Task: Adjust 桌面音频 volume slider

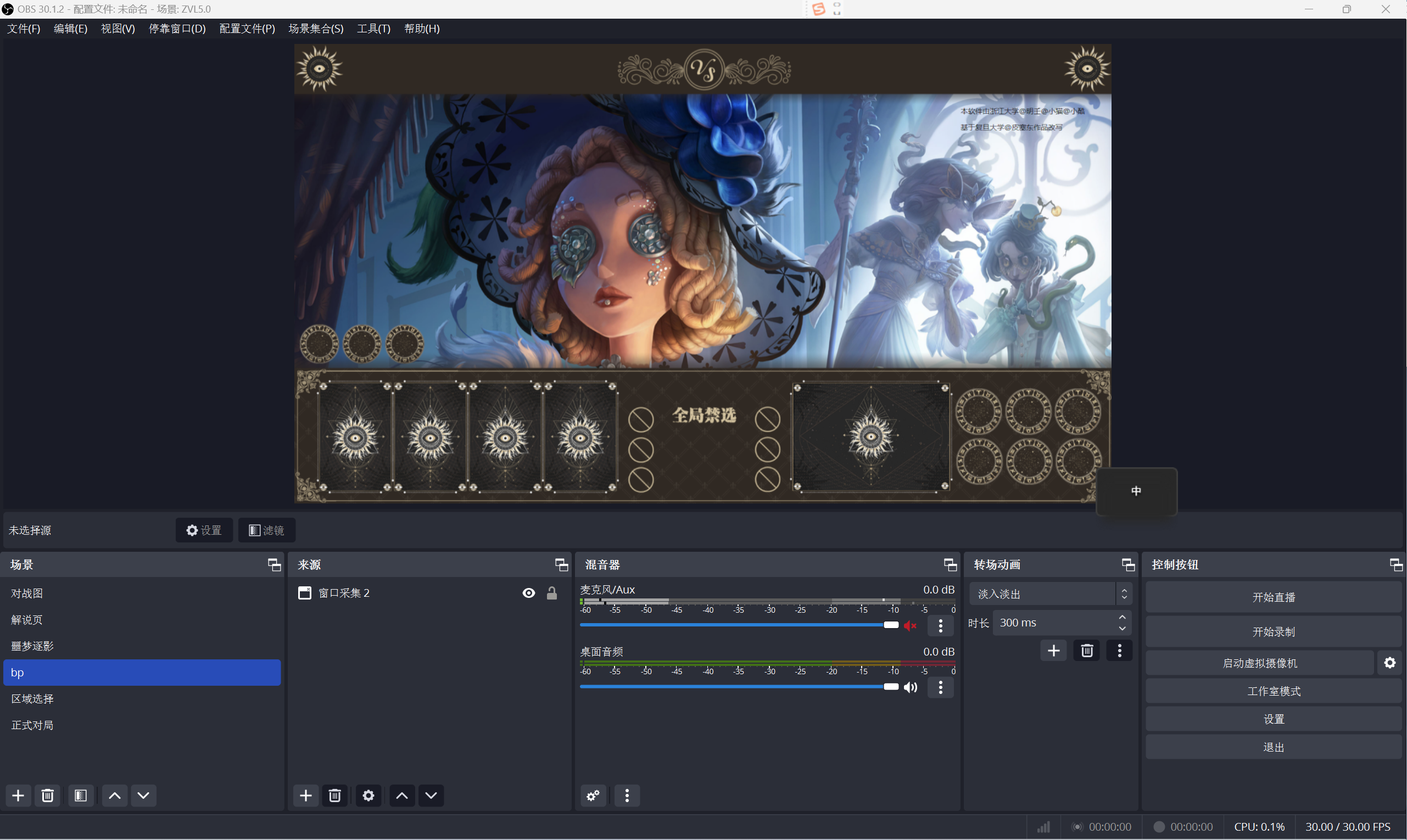Action: tap(739, 687)
